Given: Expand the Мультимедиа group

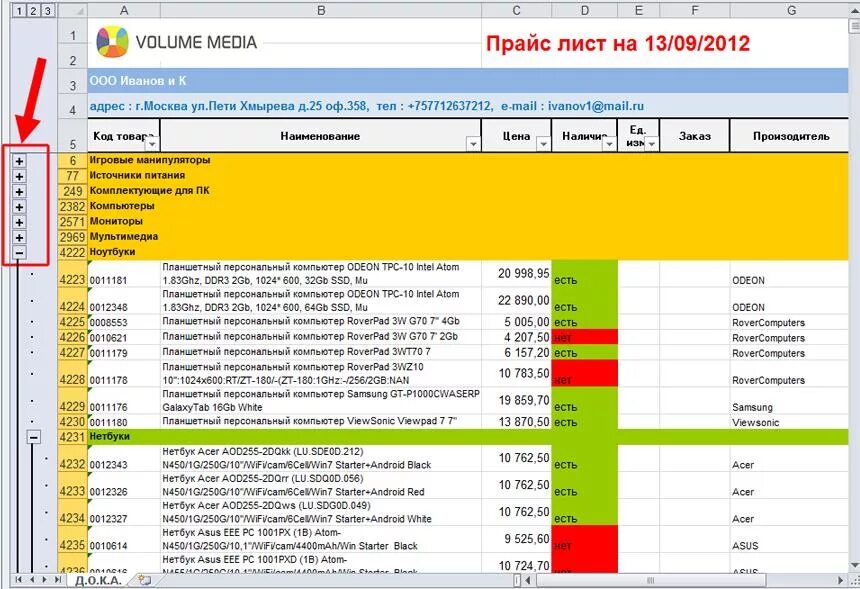Looking at the screenshot, I should 19,237.
